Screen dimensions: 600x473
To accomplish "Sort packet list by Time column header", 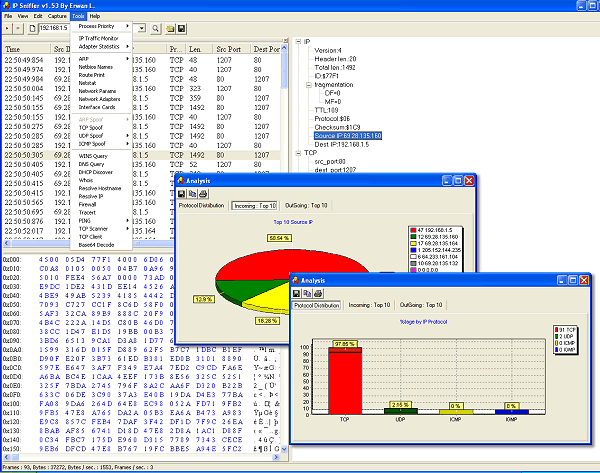I will 27,49.
